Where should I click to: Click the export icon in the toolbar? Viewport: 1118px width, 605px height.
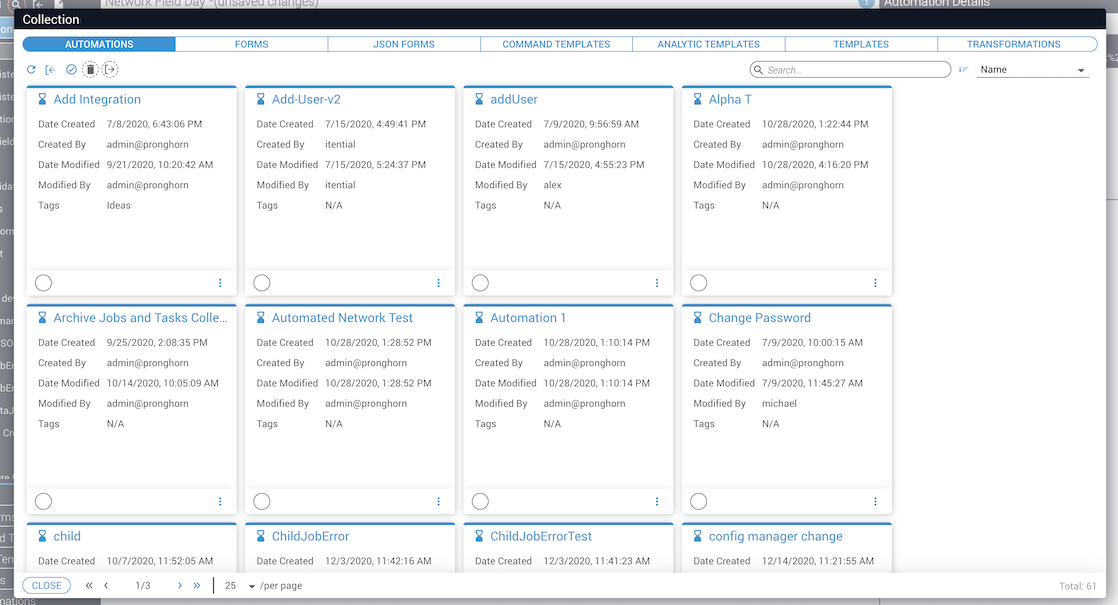(x=110, y=70)
